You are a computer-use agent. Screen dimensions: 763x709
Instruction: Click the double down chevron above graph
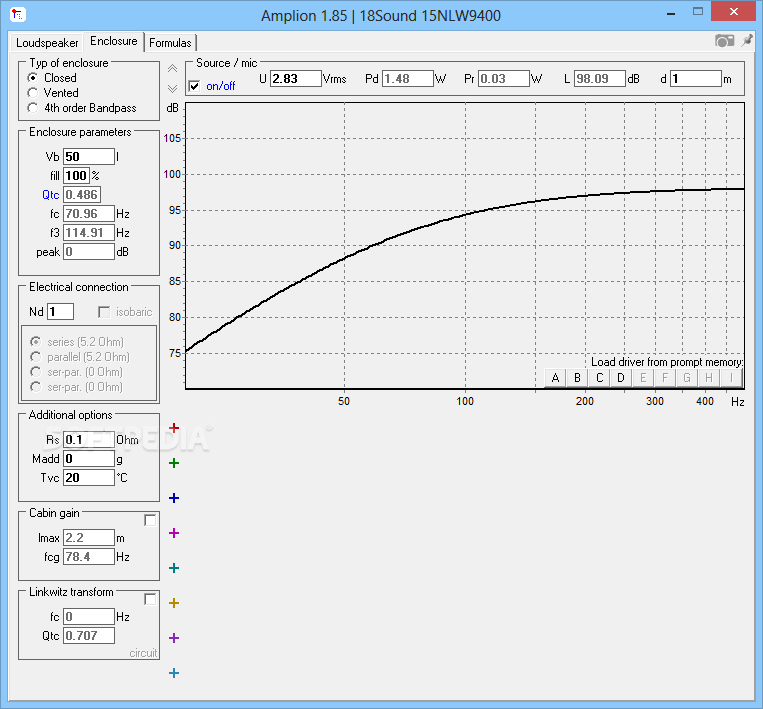pos(172,88)
